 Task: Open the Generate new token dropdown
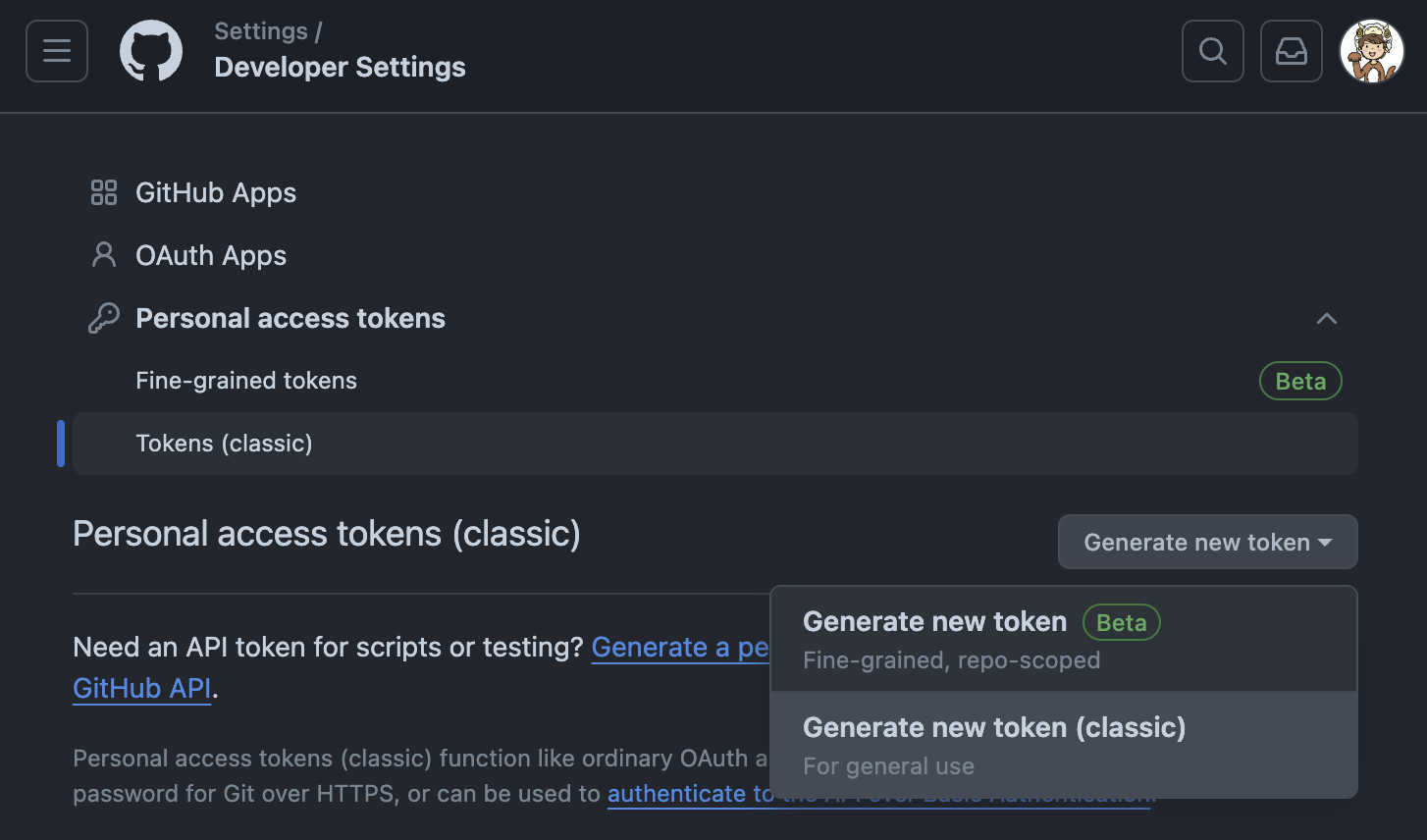pyautogui.click(x=1207, y=542)
